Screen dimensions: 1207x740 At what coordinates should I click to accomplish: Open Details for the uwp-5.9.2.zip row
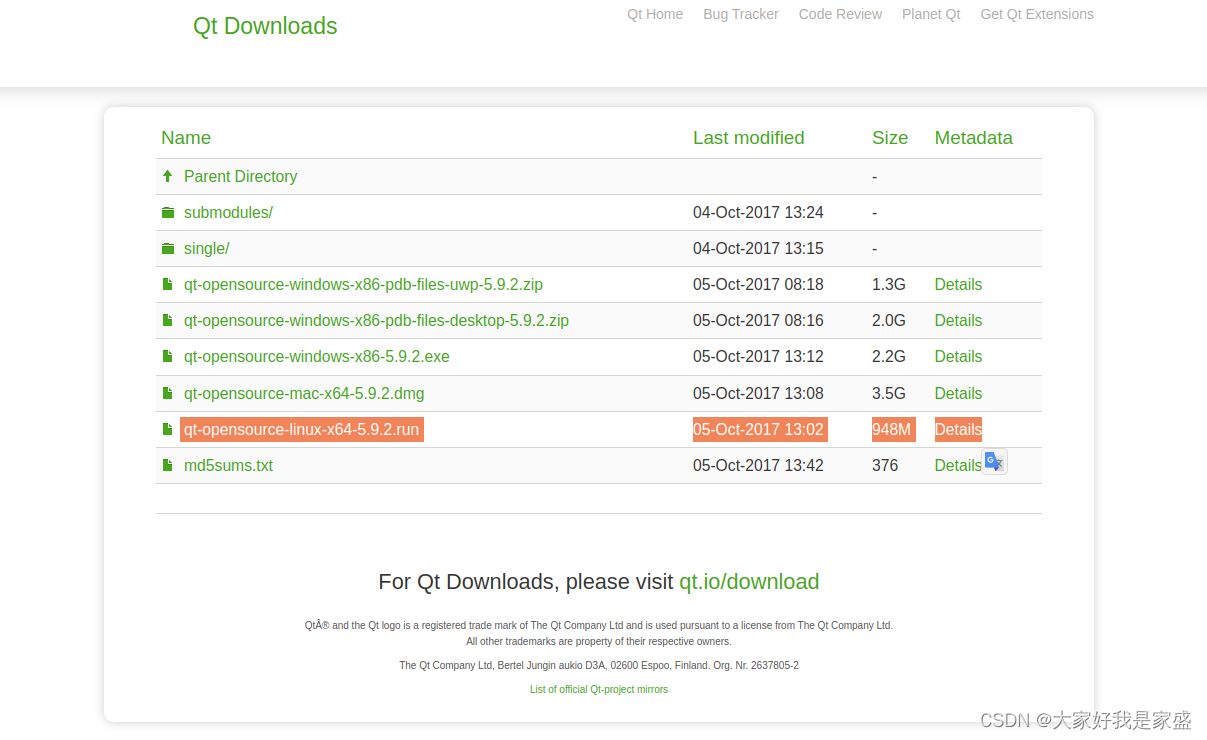tap(958, 284)
